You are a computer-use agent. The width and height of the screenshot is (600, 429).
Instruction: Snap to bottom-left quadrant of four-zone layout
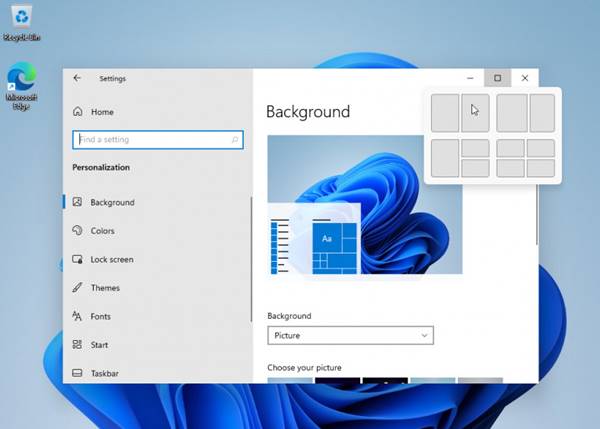(510, 168)
